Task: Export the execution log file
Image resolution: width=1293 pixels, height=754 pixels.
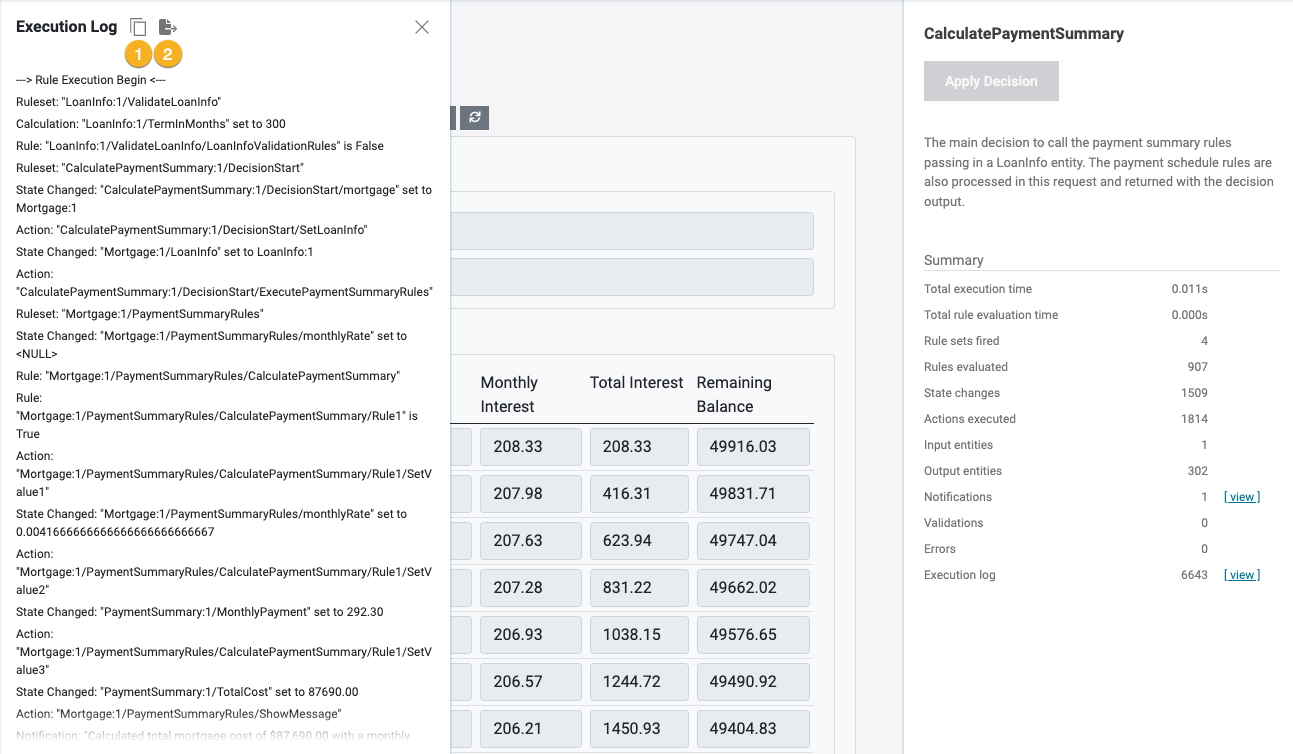Action: [167, 27]
